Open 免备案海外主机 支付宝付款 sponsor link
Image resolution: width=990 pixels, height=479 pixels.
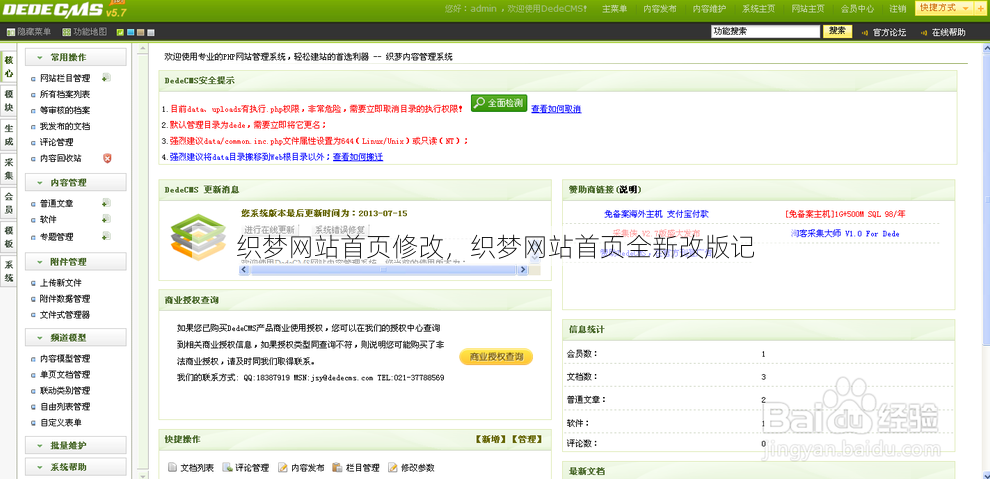(656, 214)
